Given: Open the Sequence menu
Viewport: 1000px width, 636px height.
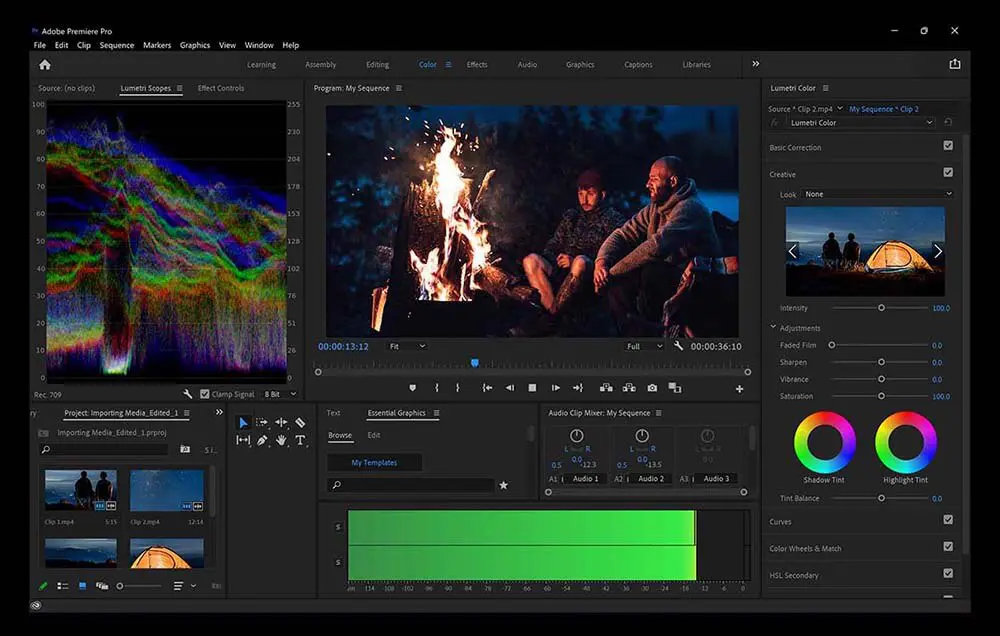Looking at the screenshot, I should pos(117,45).
